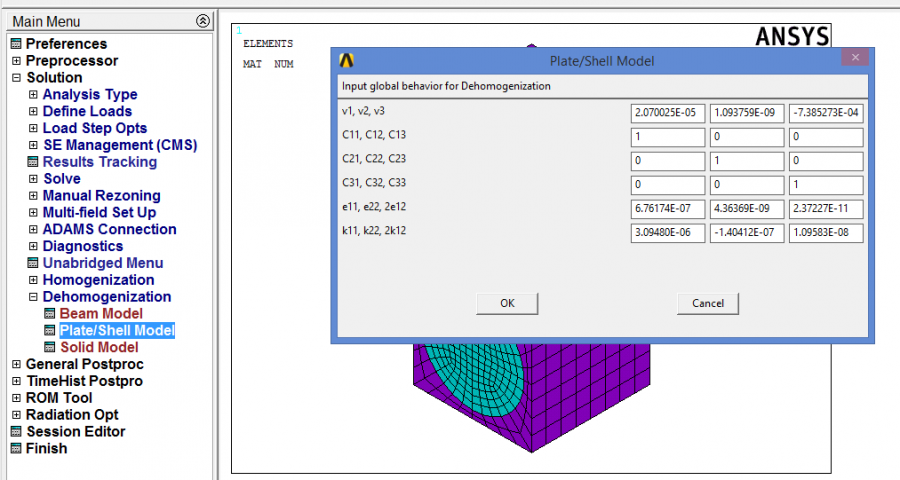900x480 pixels.
Task: Click the C21 input field
Action: (x=668, y=161)
